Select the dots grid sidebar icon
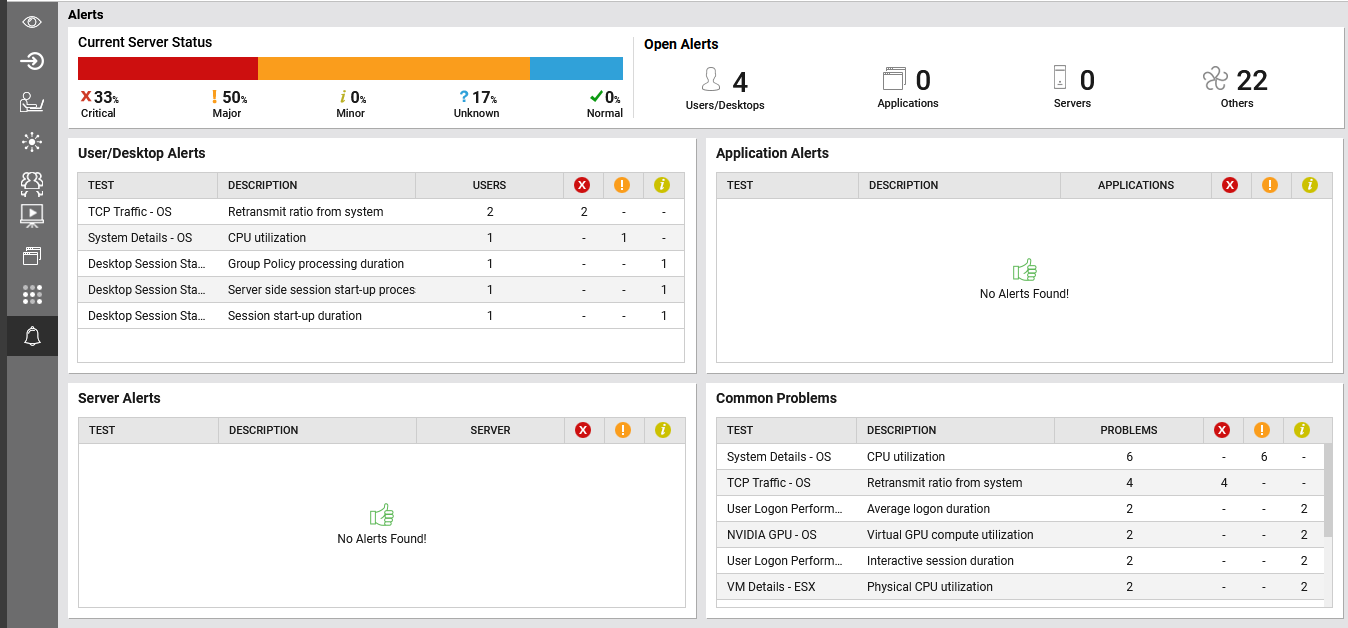The height and width of the screenshot is (628, 1348). click(x=32, y=295)
